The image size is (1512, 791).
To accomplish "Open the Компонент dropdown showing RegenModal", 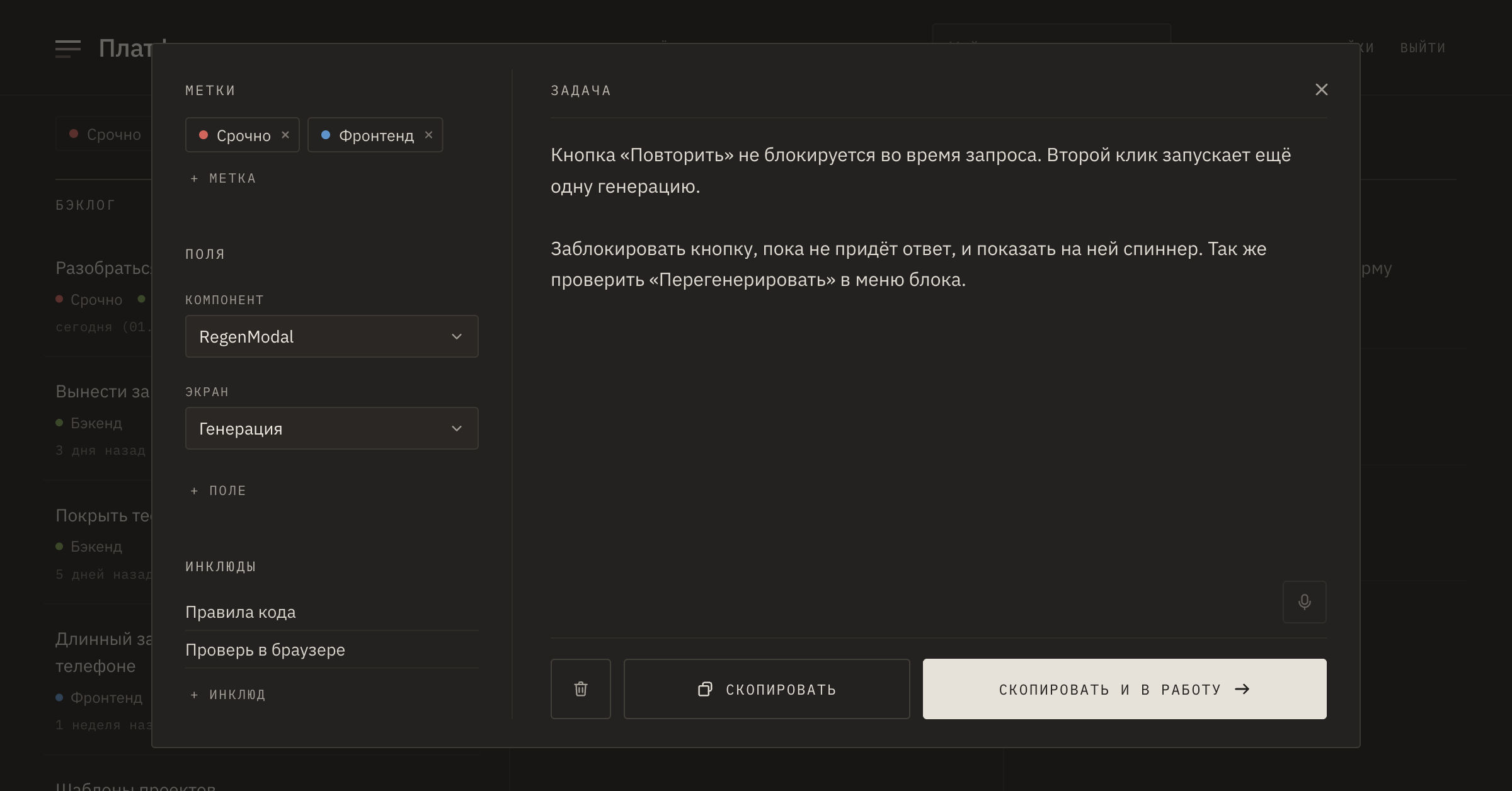I will (332, 336).
